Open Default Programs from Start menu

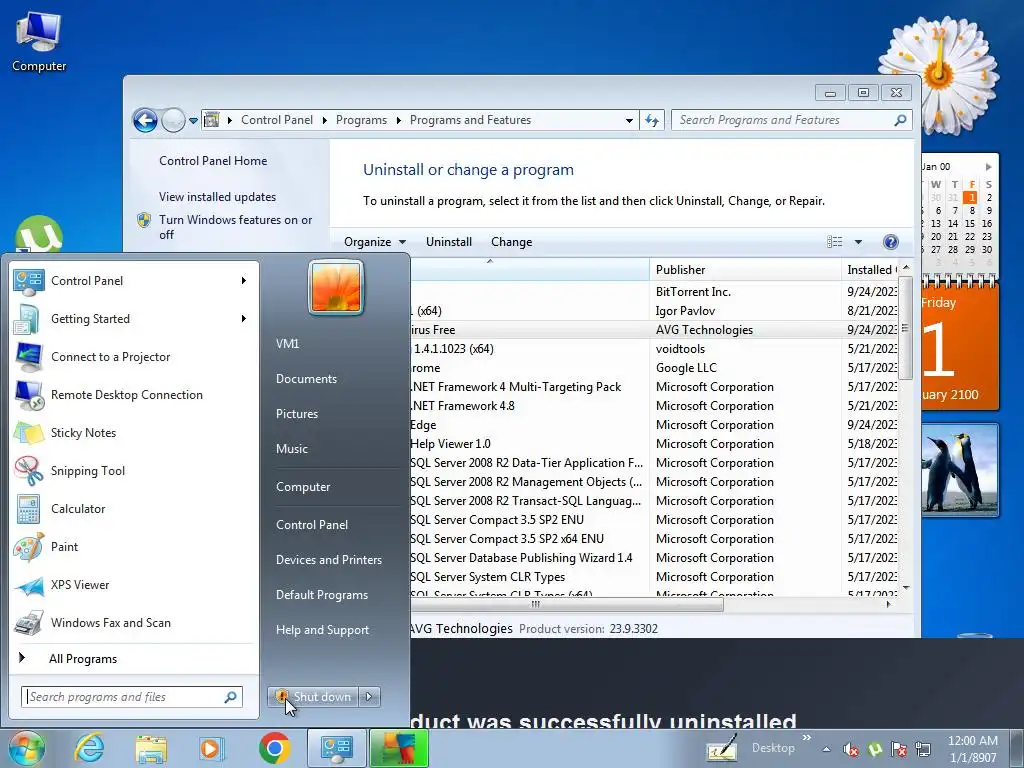[x=321, y=595]
